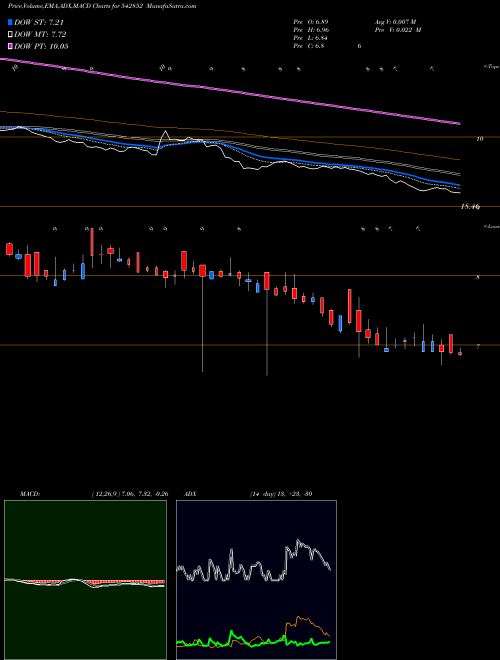Viewport: 500px width, 660px height.
Task: Click the '10' price axis label
Action: click(x=480, y=138)
